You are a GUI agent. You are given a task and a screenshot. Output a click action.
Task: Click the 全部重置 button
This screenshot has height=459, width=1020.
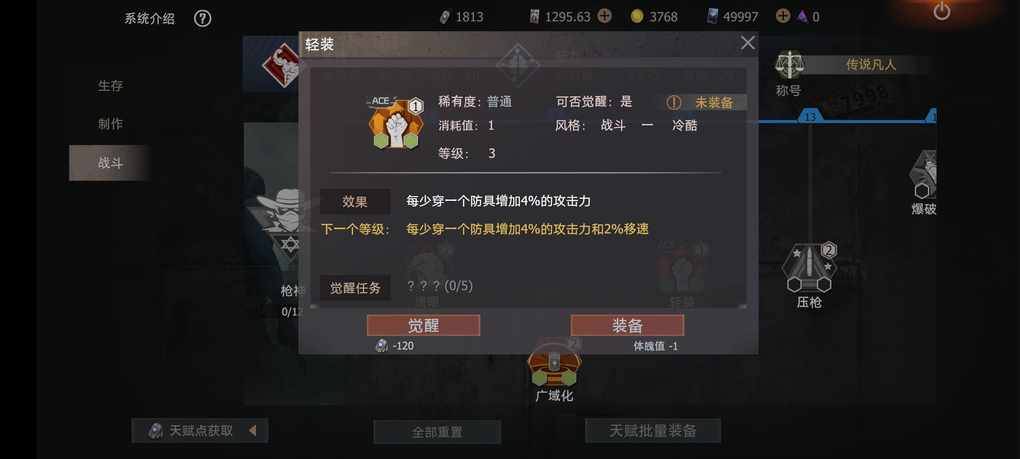point(437,432)
